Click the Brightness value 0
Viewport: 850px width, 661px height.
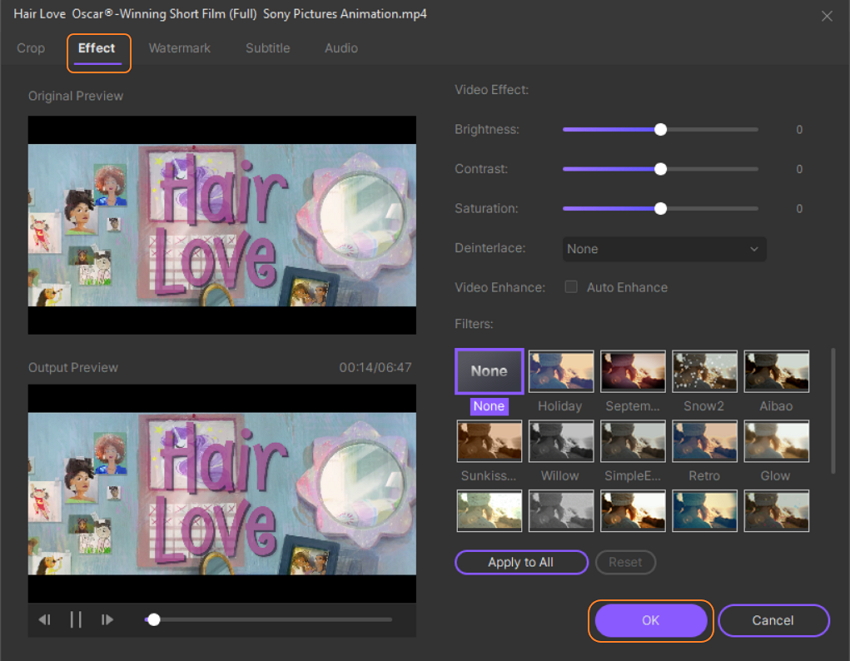(x=799, y=130)
